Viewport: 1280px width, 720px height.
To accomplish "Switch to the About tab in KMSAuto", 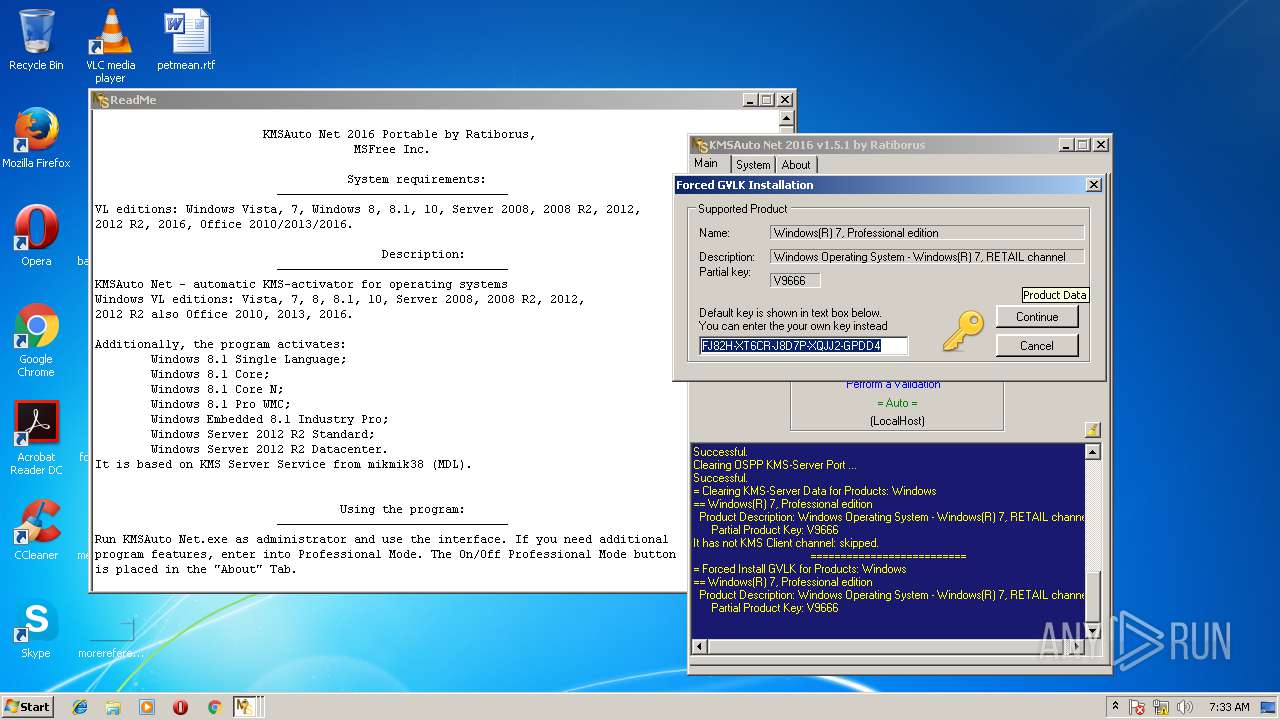I will tap(796, 165).
